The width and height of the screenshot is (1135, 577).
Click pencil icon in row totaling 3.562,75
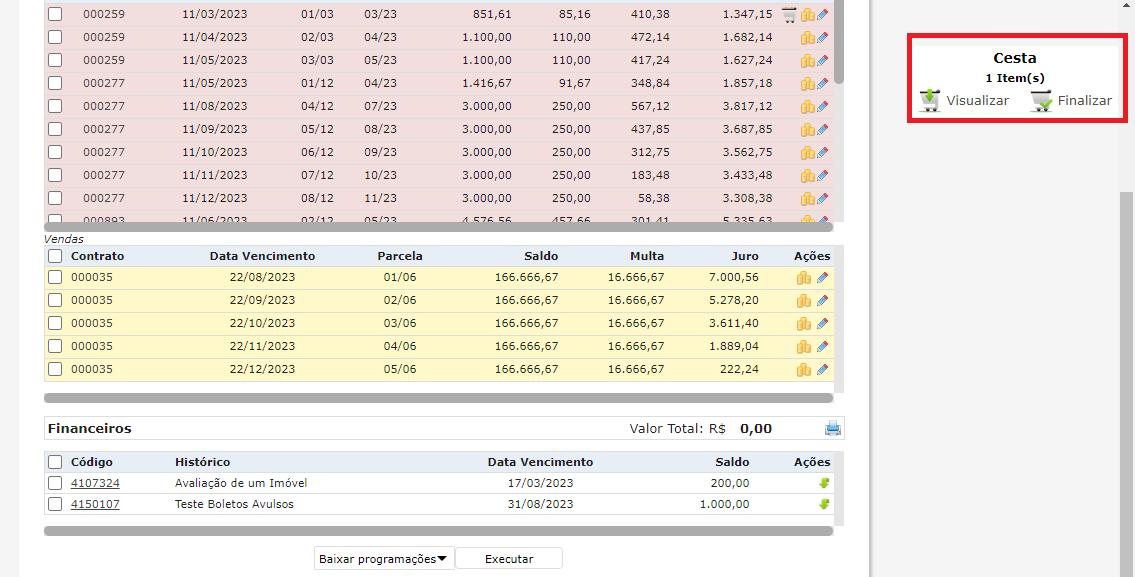coord(822,153)
